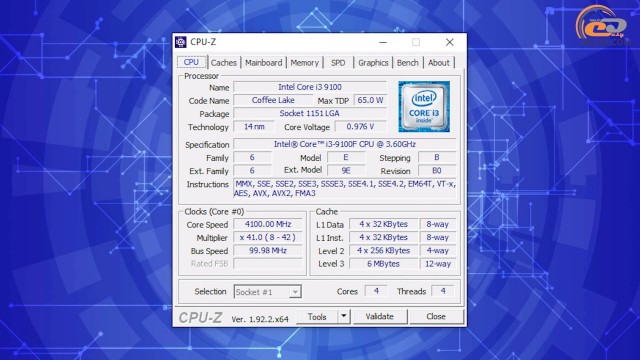This screenshot has width=640, height=360.
Task: Open the SPD tab
Action: [x=338, y=63]
